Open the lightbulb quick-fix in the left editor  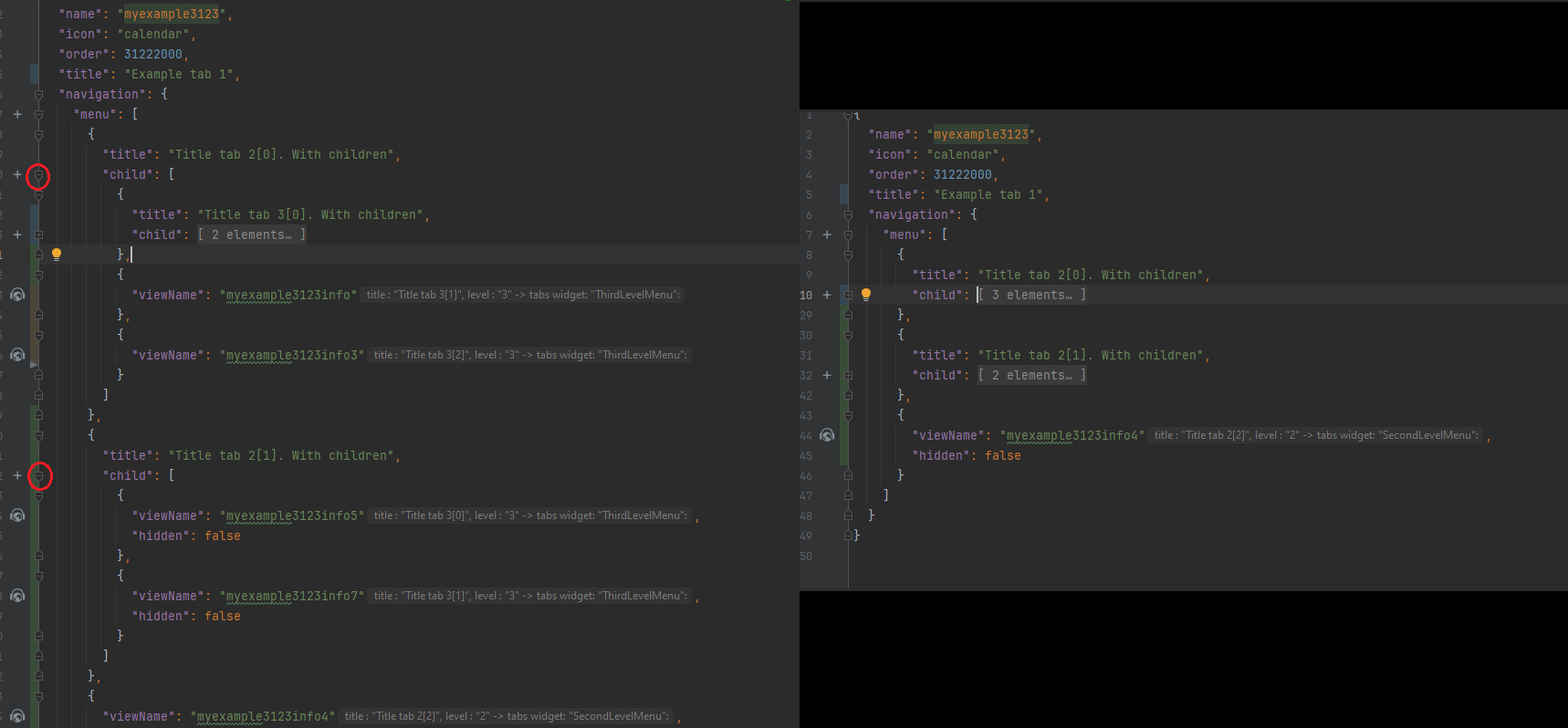[x=57, y=255]
